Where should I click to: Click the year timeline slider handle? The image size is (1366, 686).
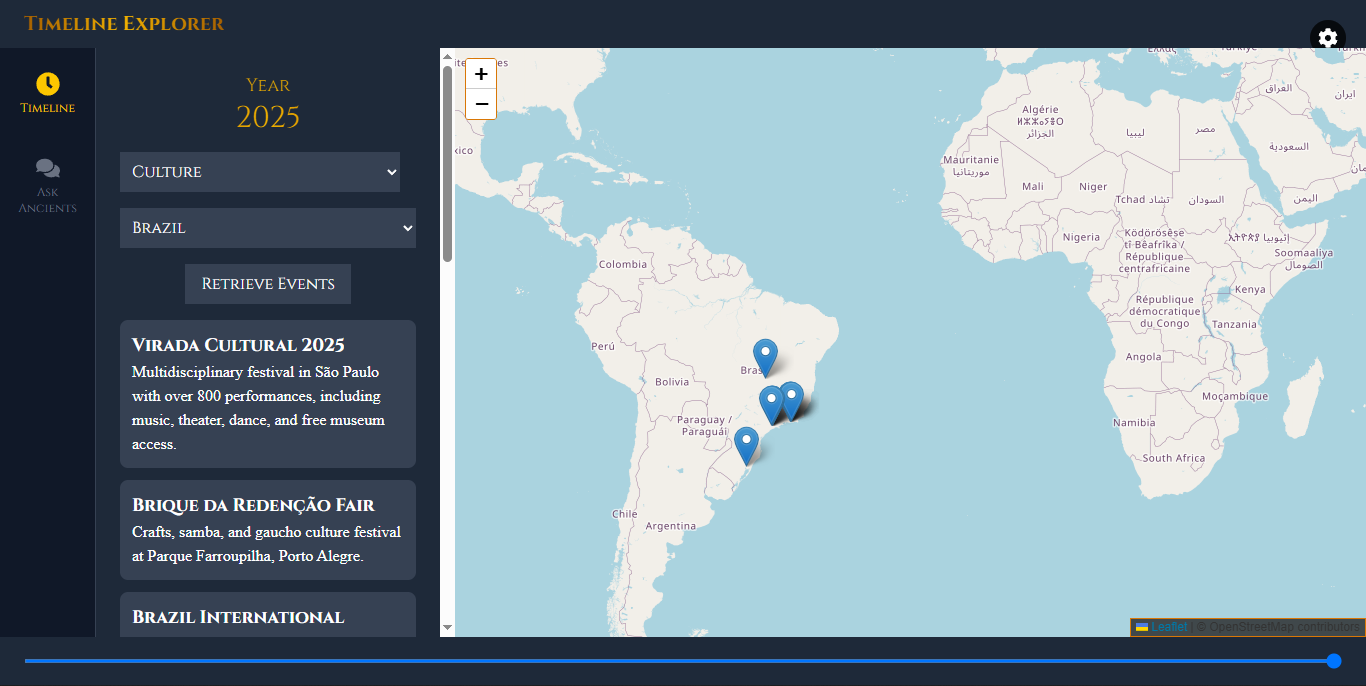pos(1334,661)
